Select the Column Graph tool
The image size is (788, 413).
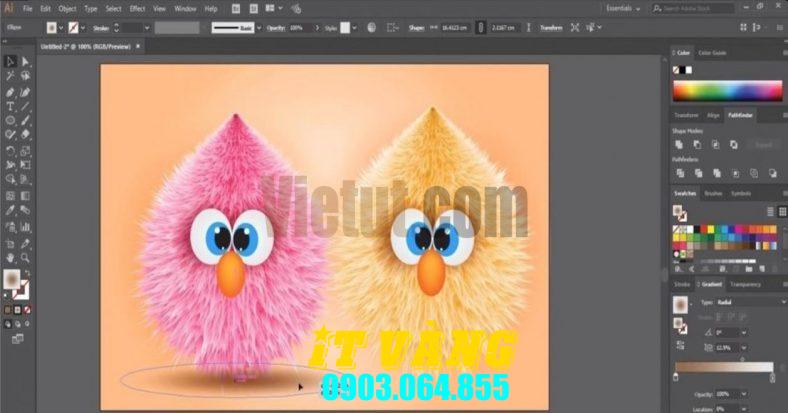point(25,227)
